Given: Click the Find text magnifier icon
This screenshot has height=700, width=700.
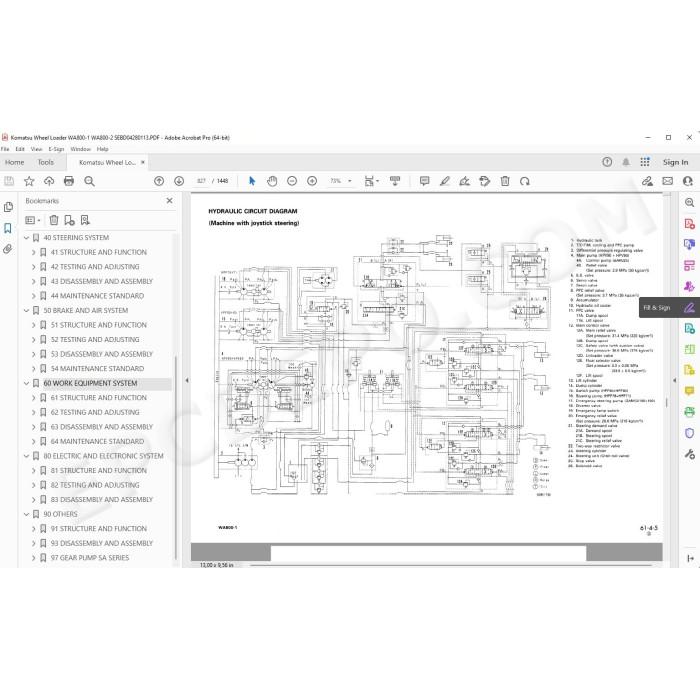Looking at the screenshot, I should 89,181.
